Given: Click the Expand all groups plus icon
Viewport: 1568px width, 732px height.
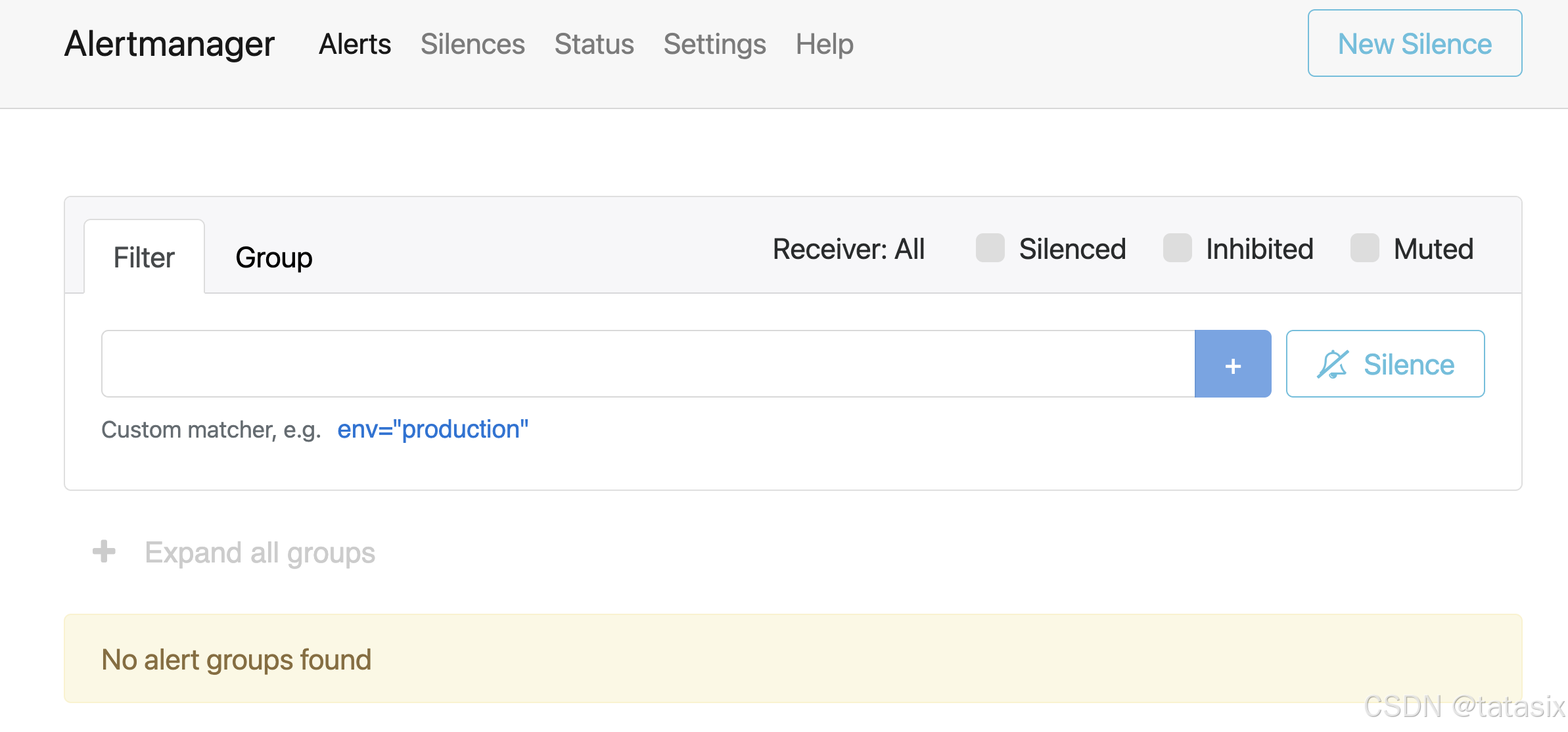Looking at the screenshot, I should tap(104, 551).
